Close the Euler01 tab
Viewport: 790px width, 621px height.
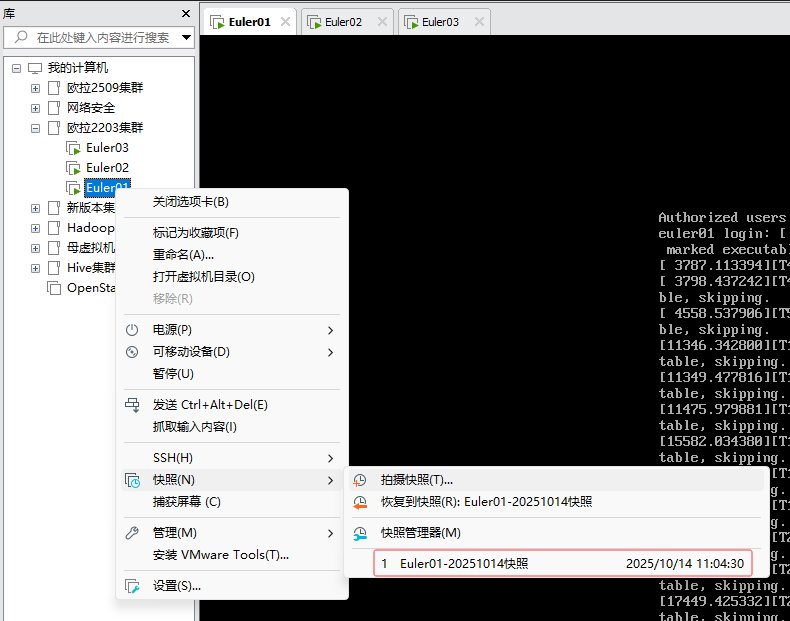[286, 22]
